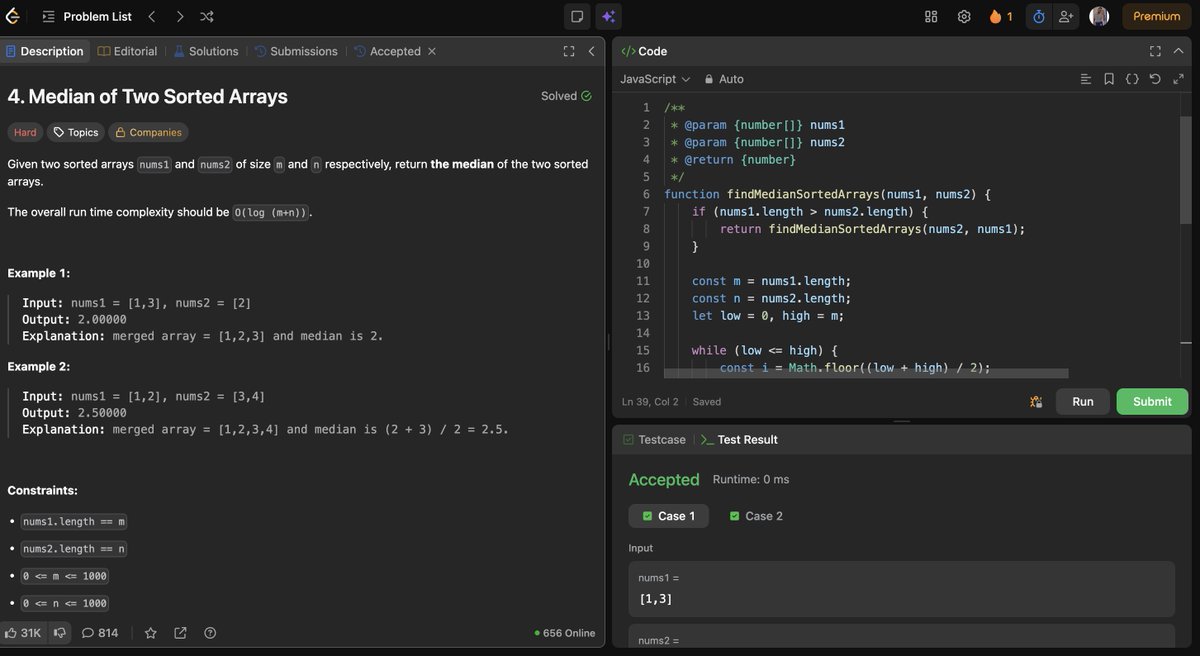Click the format code lines icon
Viewport: 1200px width, 656px height.
(x=1086, y=79)
